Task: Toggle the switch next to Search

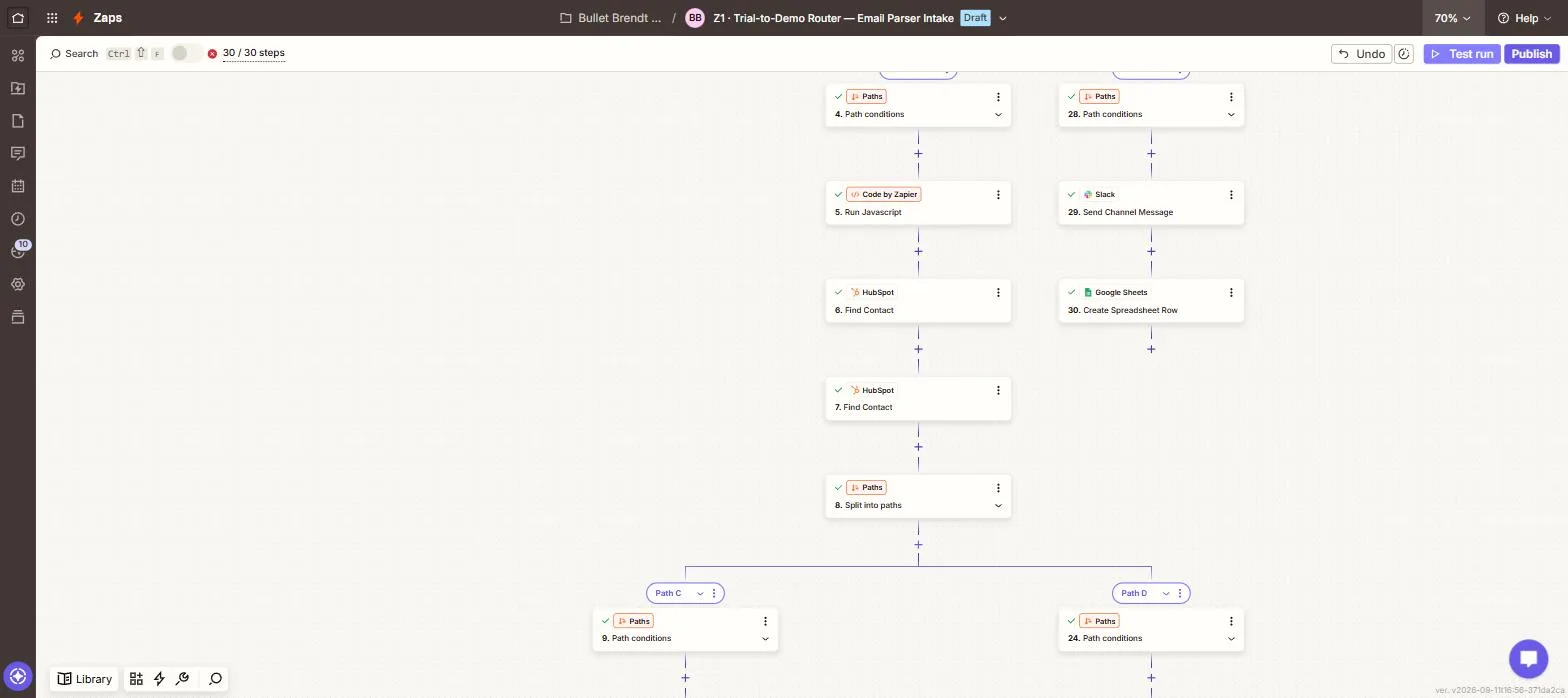Action: (x=185, y=53)
